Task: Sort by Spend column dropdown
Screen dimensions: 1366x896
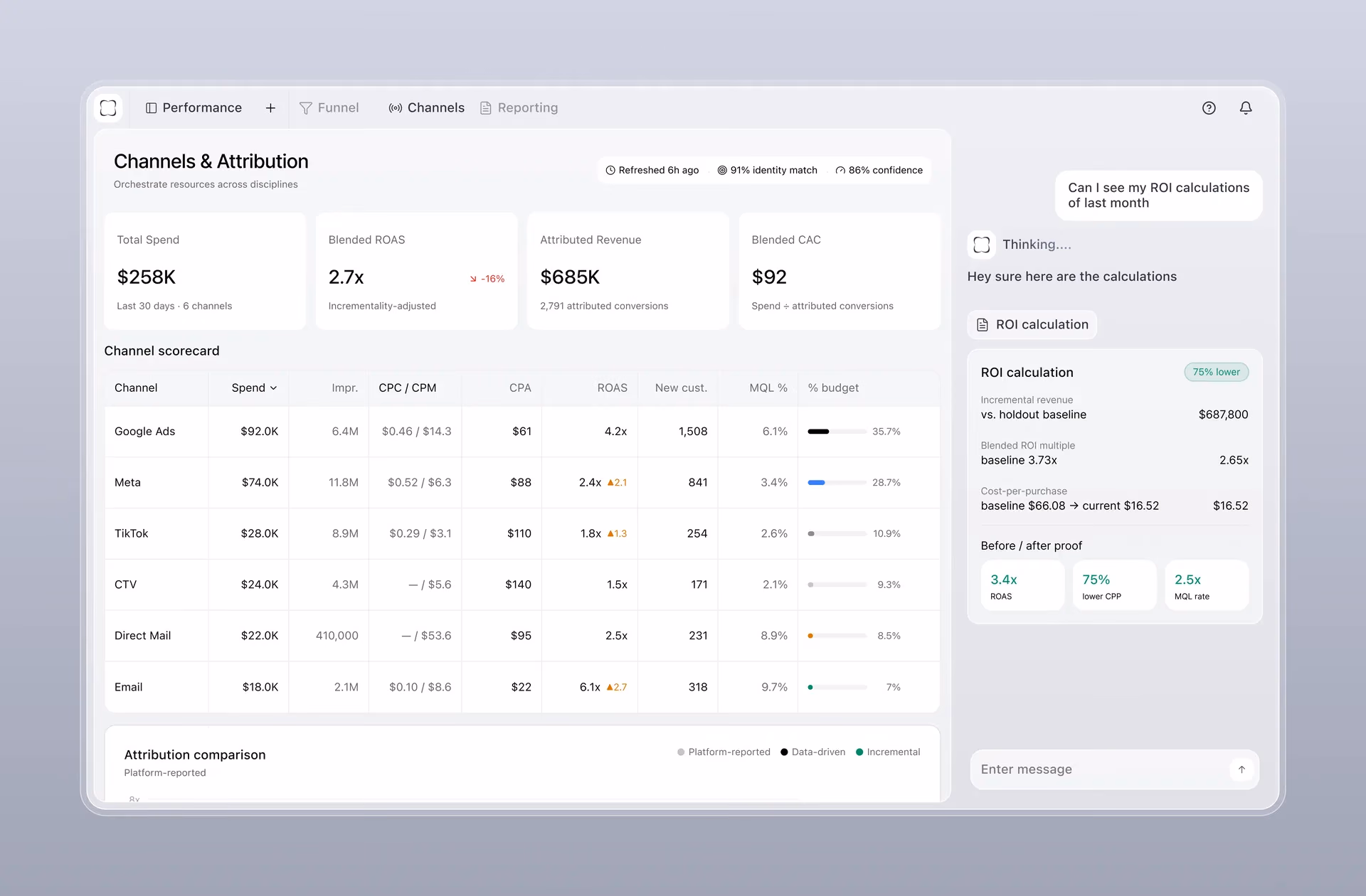Action: click(254, 388)
